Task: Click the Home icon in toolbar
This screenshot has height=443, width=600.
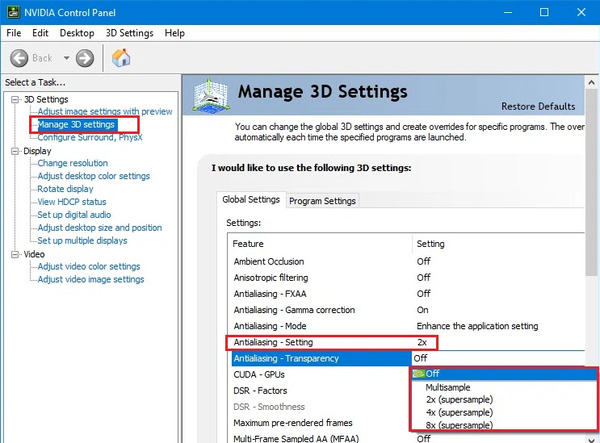Action: tap(121, 58)
